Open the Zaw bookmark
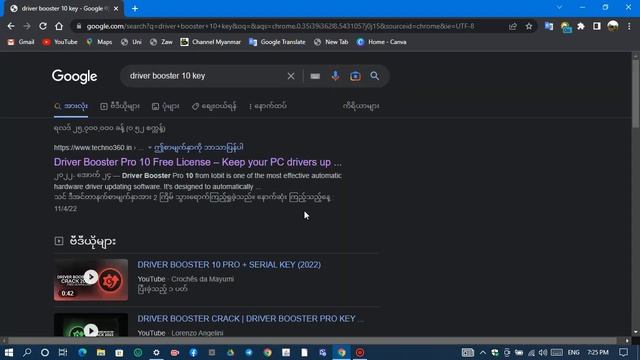Image resolution: width=640 pixels, height=360 pixels. [161, 42]
